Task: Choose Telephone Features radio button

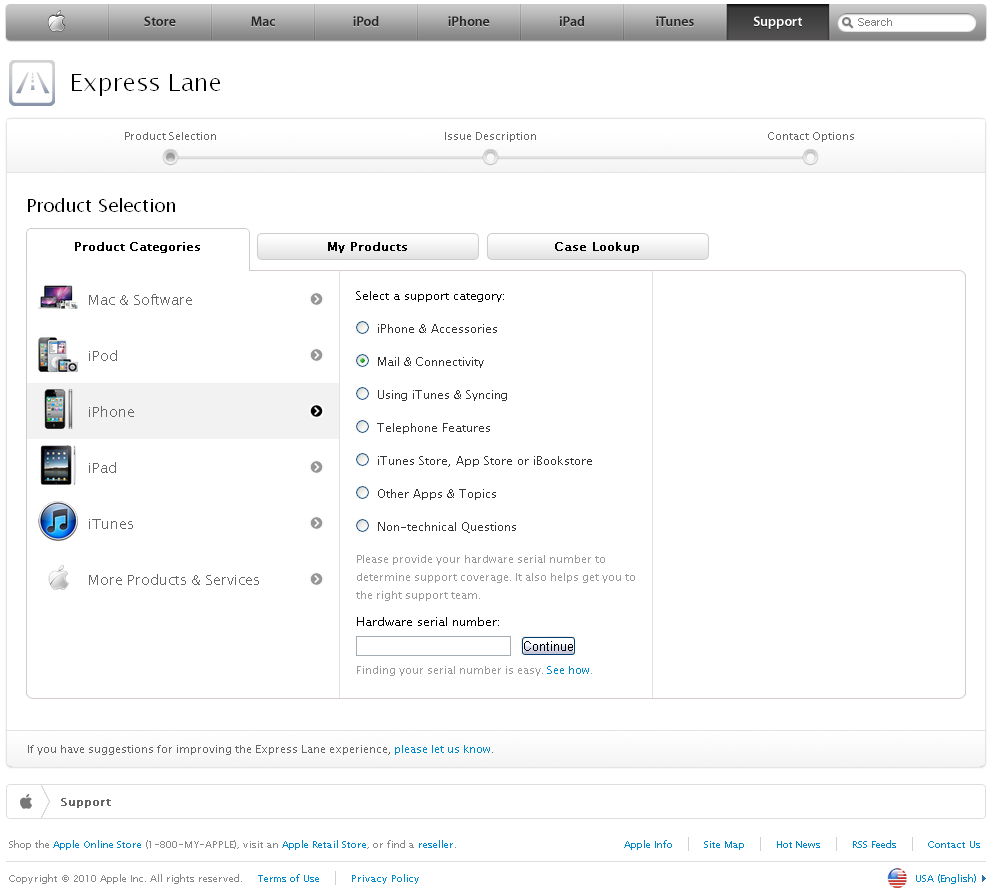Action: (363, 427)
